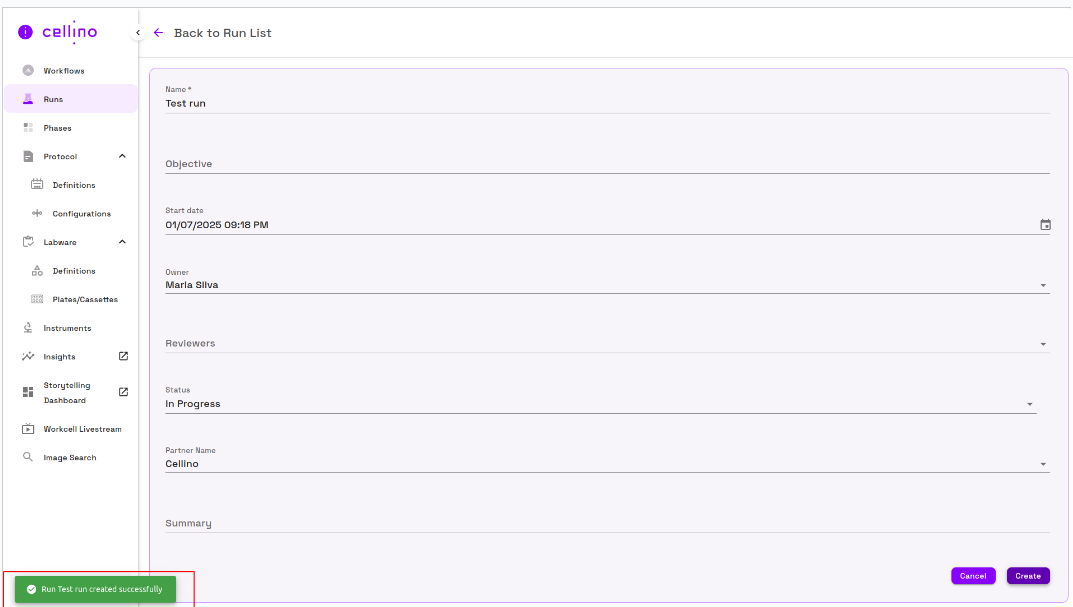The image size is (1073, 607).
Task: Open the Owner dropdown
Action: 1043,286
